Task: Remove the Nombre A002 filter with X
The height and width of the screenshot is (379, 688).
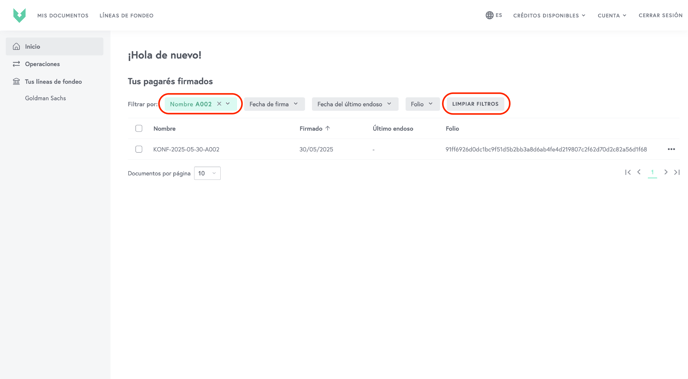Action: pyautogui.click(x=219, y=104)
